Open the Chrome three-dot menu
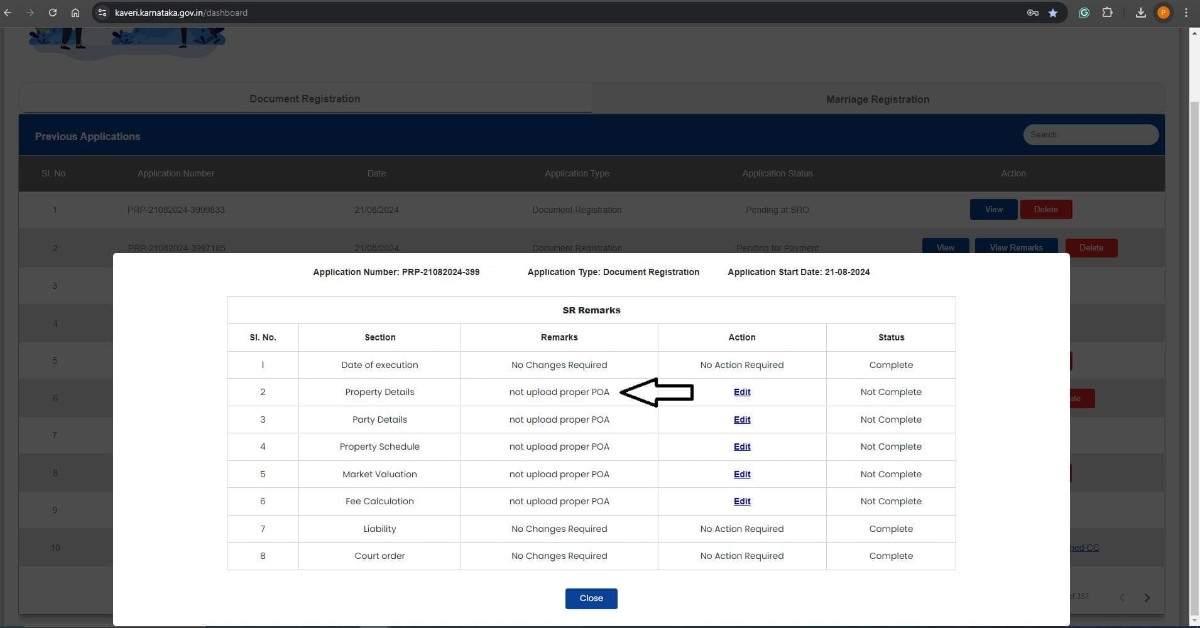The height and width of the screenshot is (628, 1200). [x=1185, y=13]
